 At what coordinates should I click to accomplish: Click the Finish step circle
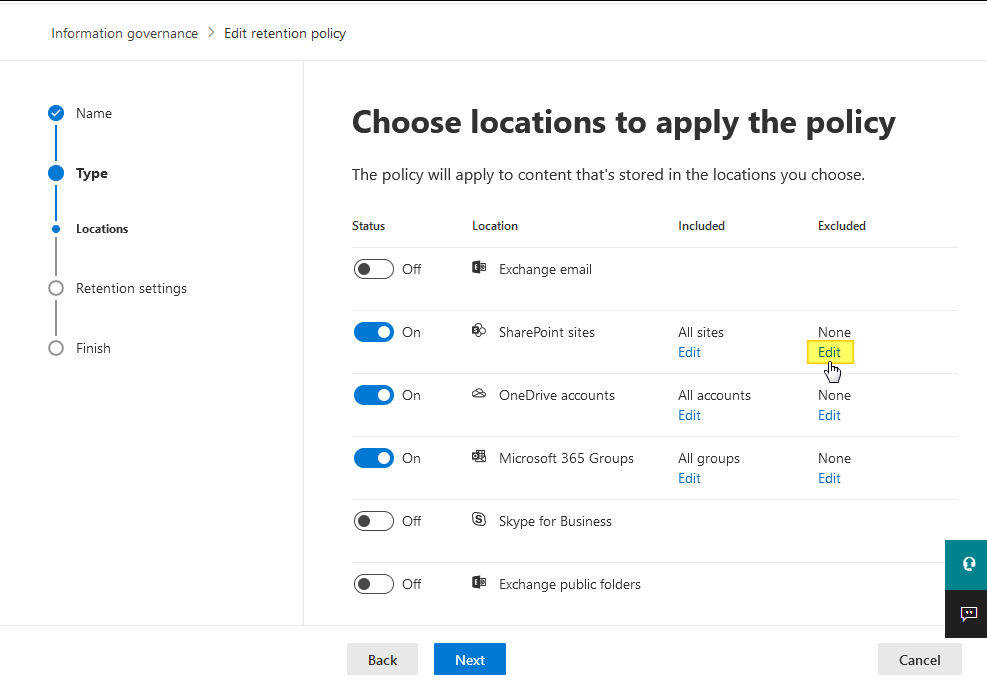pos(56,348)
